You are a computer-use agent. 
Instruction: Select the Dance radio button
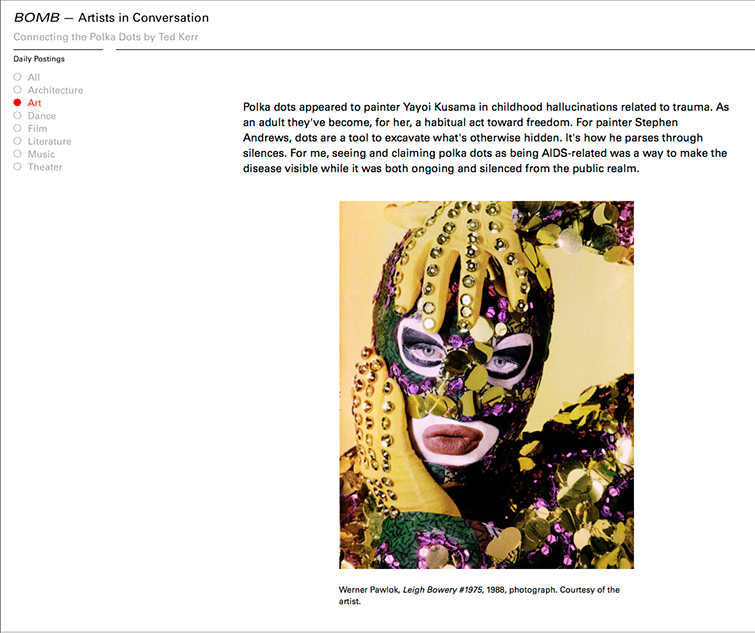pyautogui.click(x=17, y=116)
